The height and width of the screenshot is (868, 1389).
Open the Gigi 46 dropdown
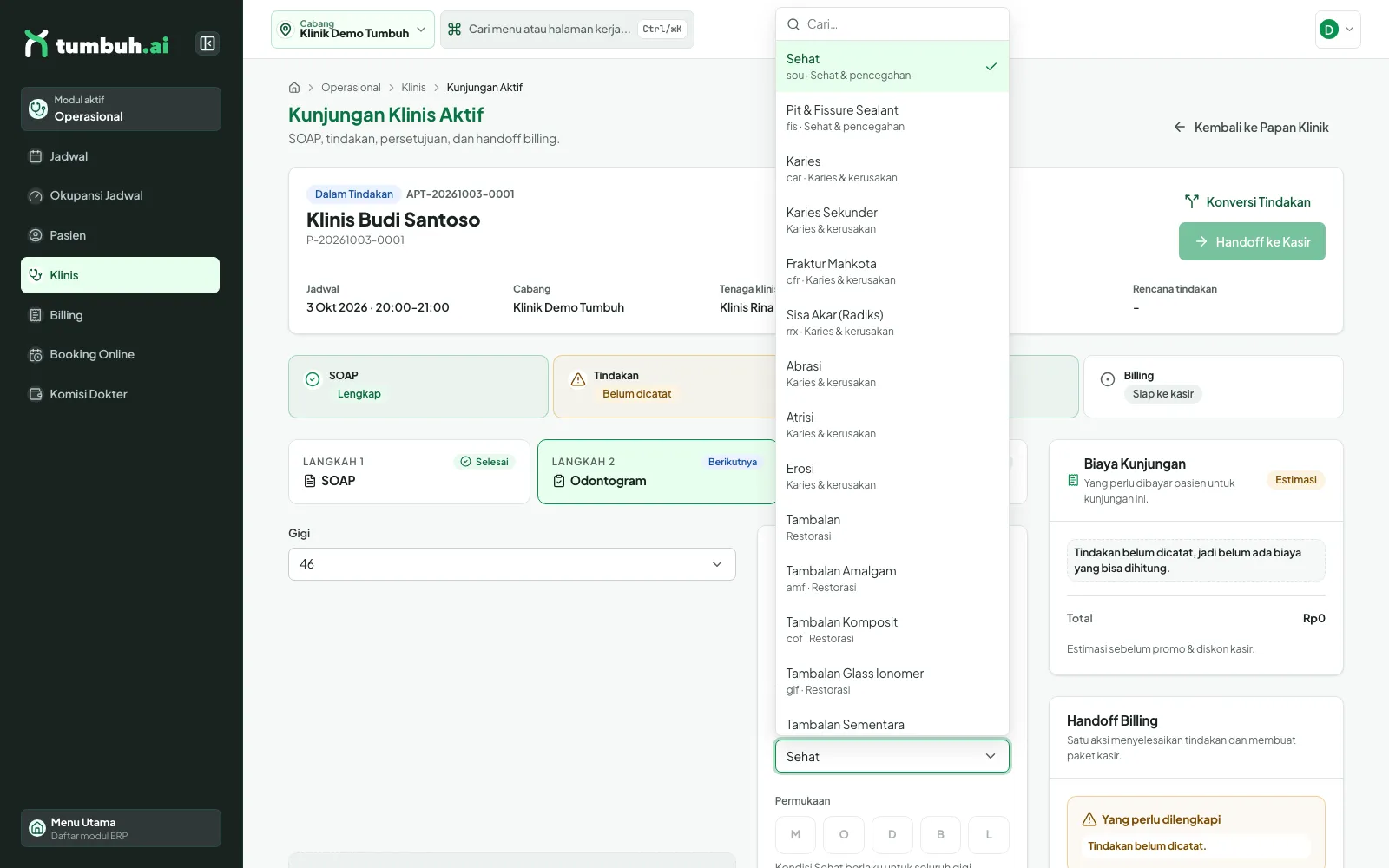(x=512, y=564)
